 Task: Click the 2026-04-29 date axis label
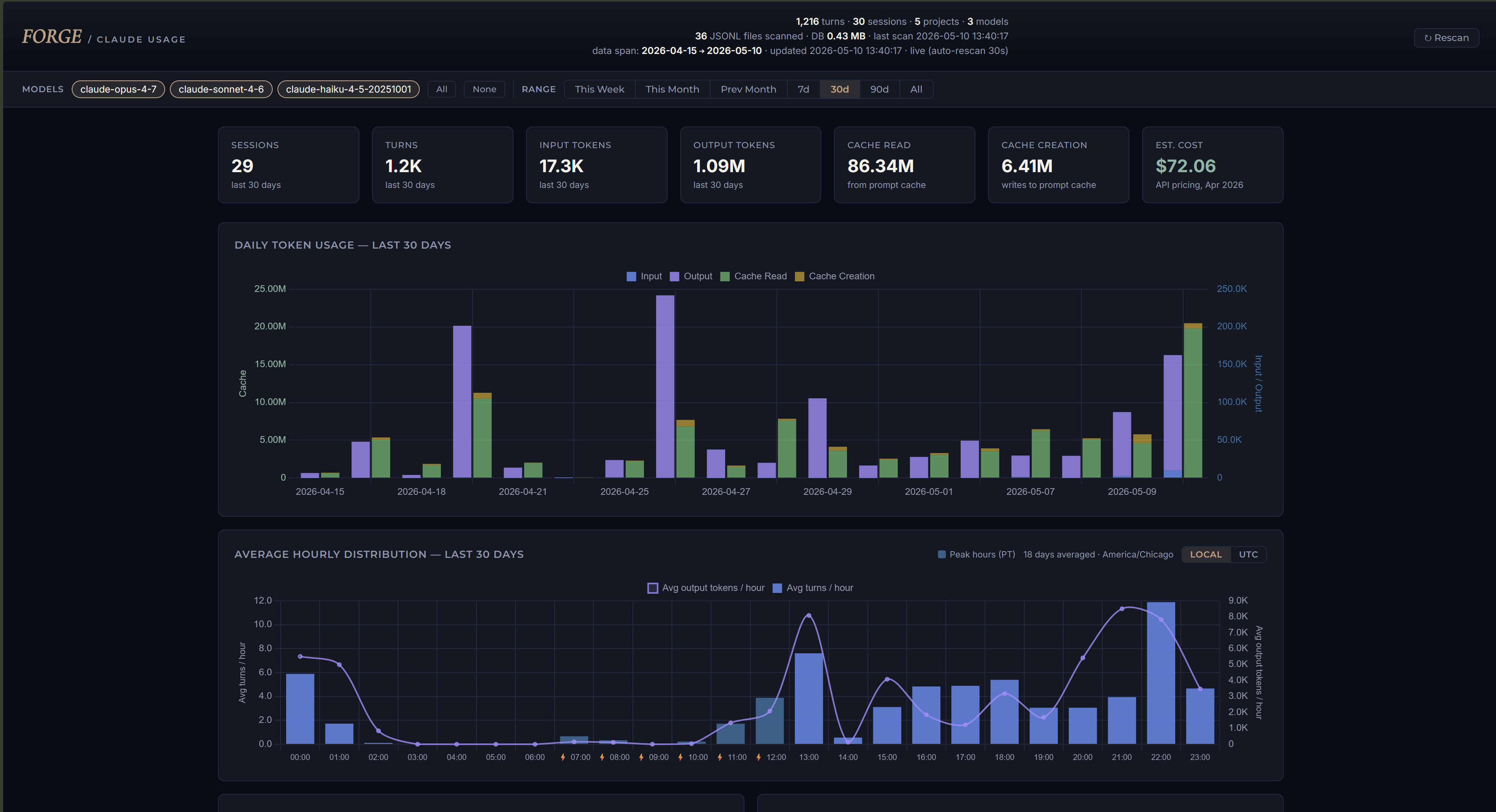(x=827, y=492)
